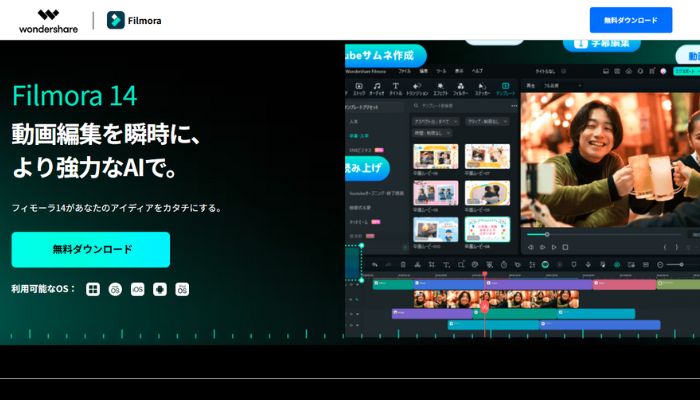Open the 表示 menu in Filmora editor

coord(459,71)
